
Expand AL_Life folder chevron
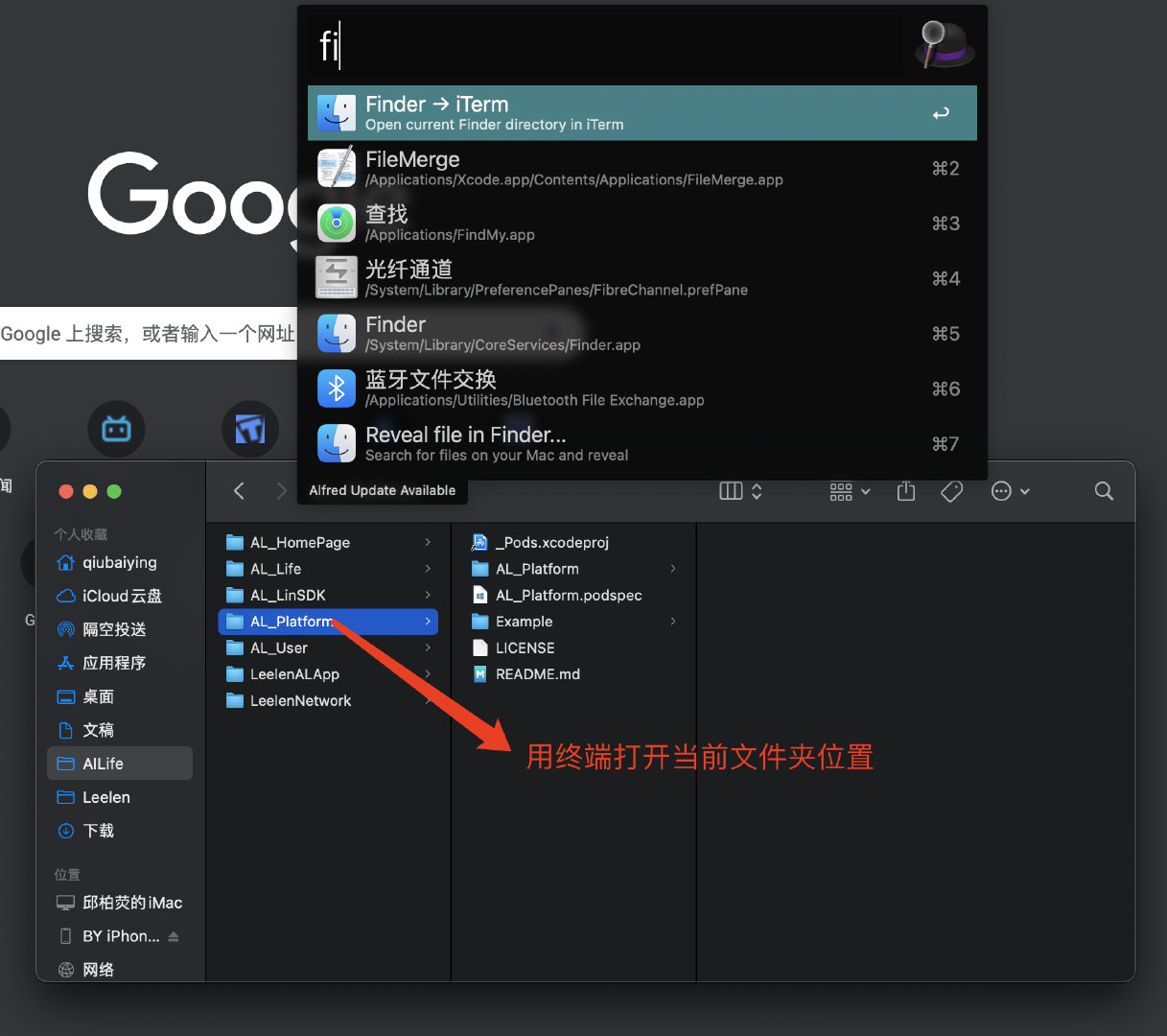428,569
